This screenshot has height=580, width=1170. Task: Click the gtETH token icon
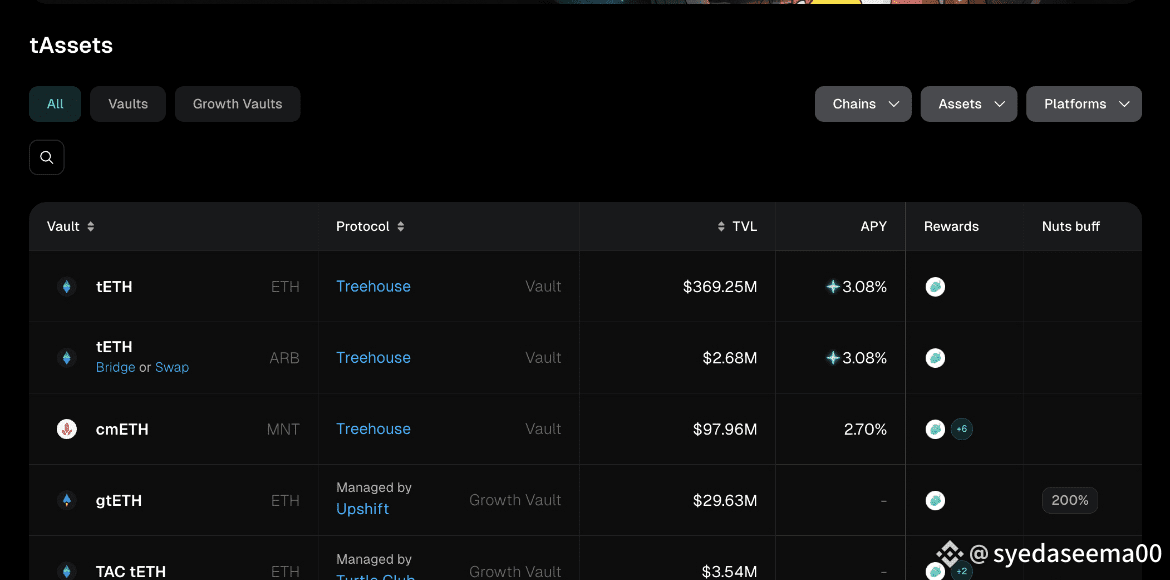tap(67, 500)
